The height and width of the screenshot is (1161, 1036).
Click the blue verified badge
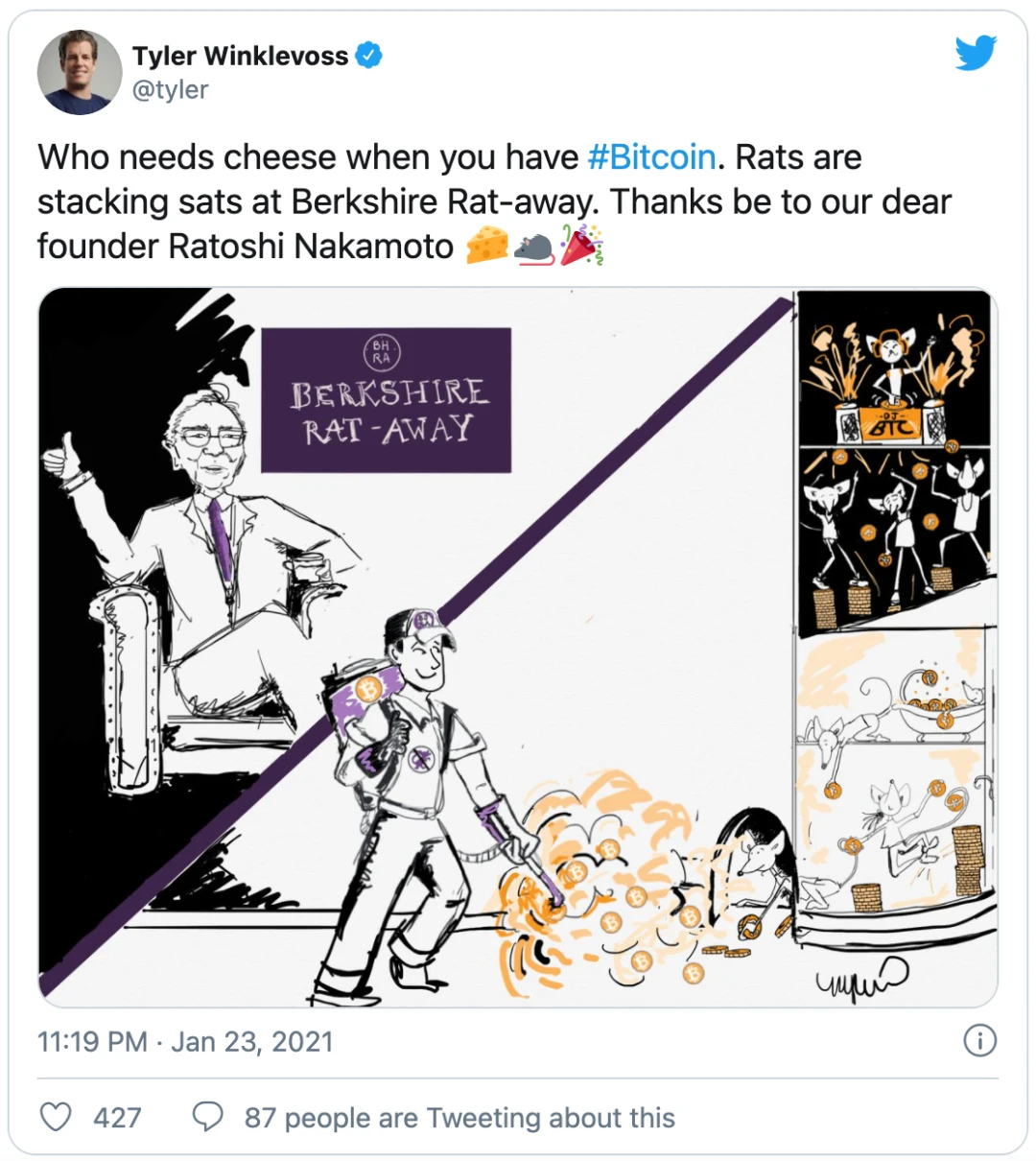369,56
